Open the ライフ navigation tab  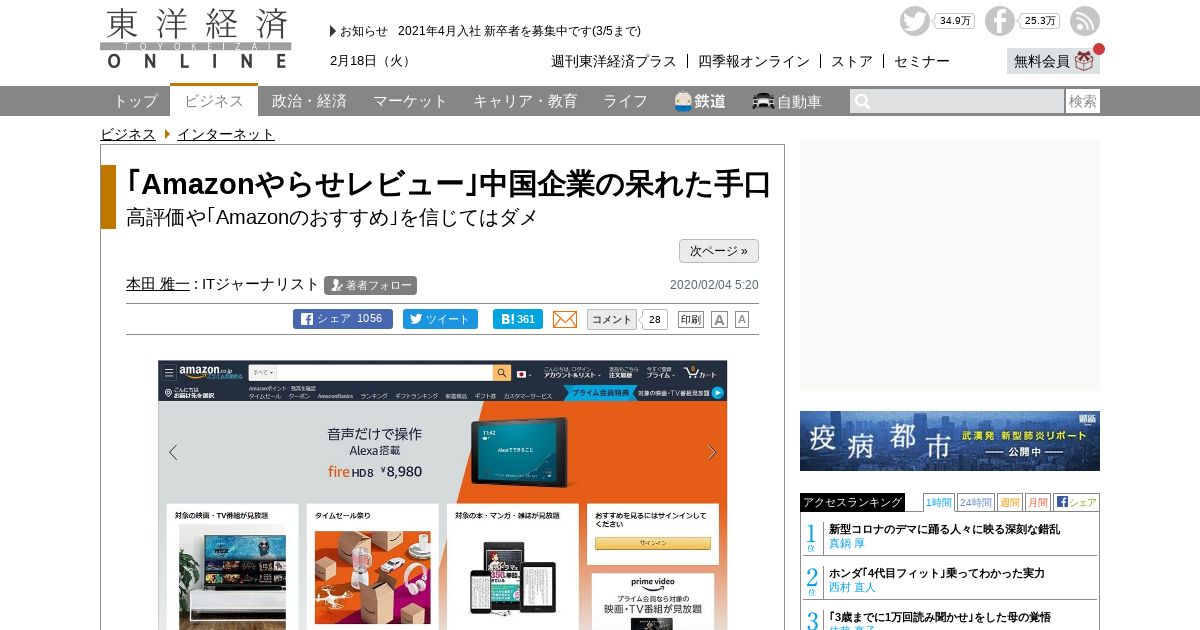[x=625, y=101]
